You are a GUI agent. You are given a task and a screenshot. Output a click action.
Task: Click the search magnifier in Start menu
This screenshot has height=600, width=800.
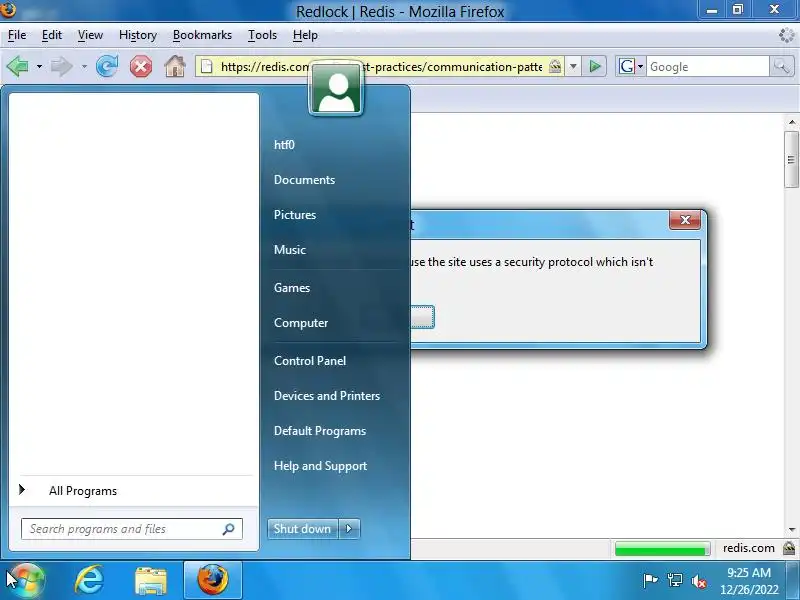(x=229, y=529)
